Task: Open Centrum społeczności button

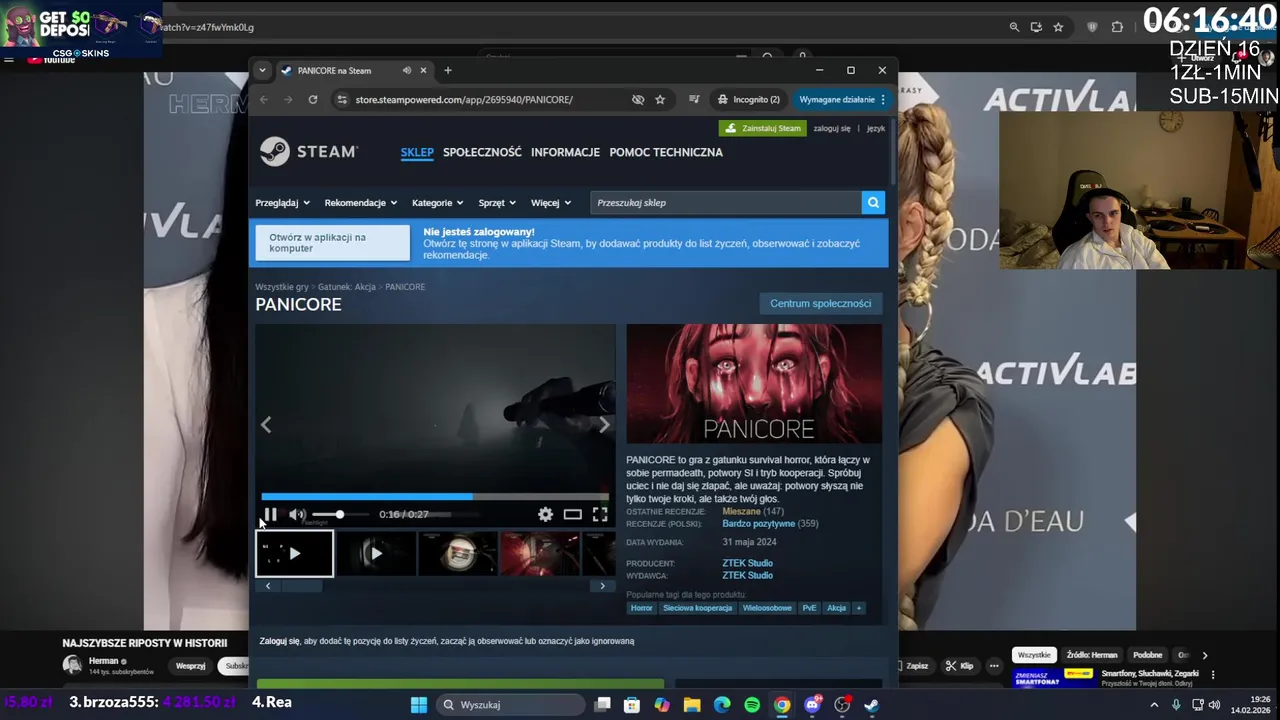Action: (x=820, y=303)
